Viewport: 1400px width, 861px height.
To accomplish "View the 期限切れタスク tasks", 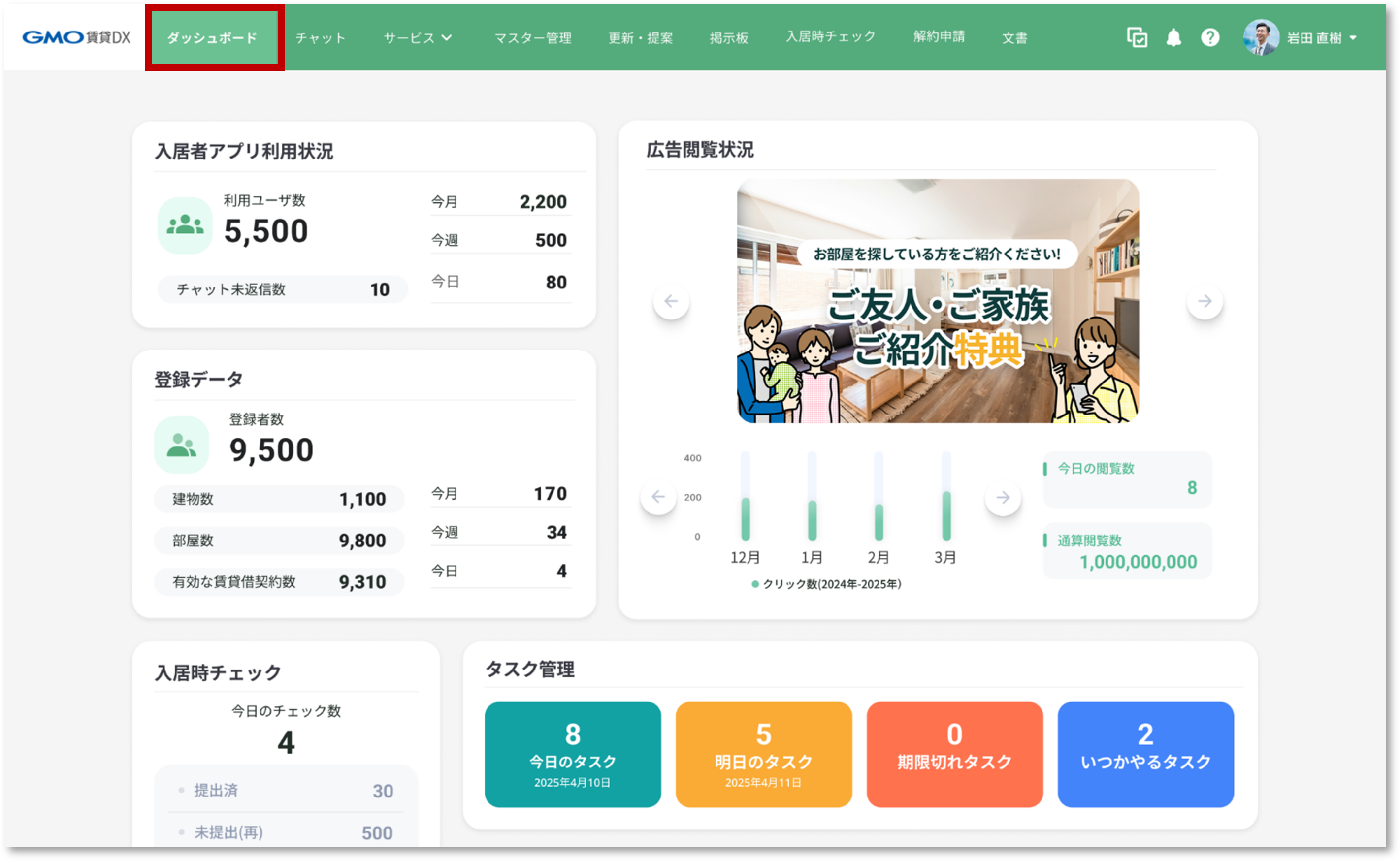I will [x=954, y=756].
